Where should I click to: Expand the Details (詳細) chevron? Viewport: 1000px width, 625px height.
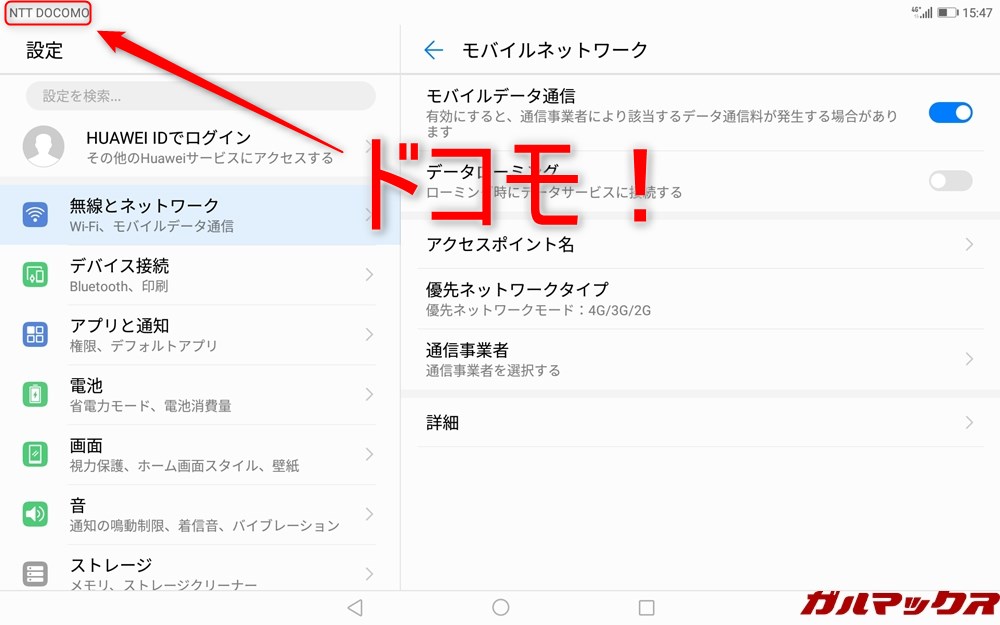(969, 423)
